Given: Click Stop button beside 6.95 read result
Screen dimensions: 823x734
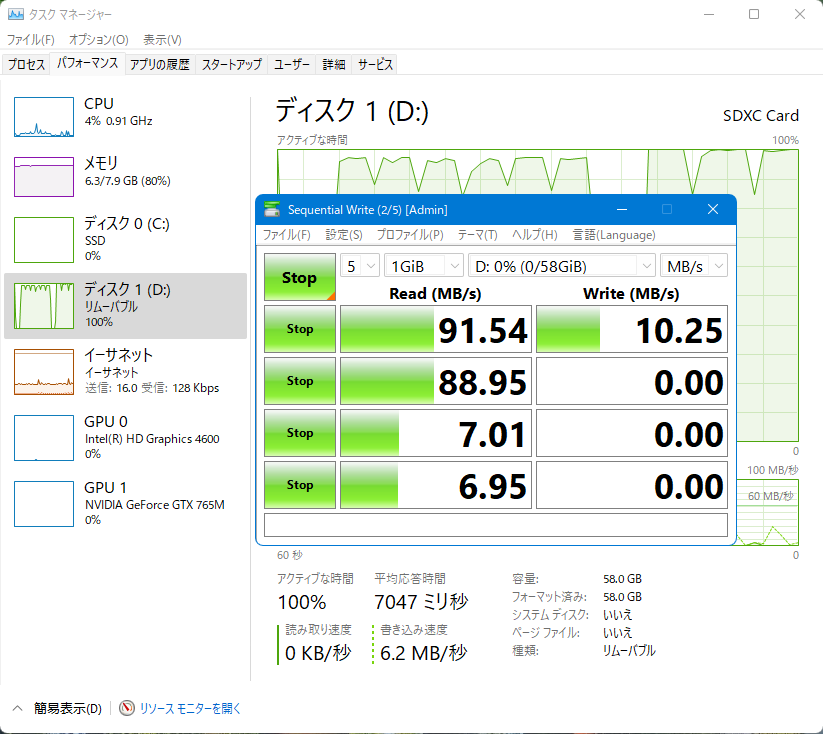Looking at the screenshot, I should 300,485.
